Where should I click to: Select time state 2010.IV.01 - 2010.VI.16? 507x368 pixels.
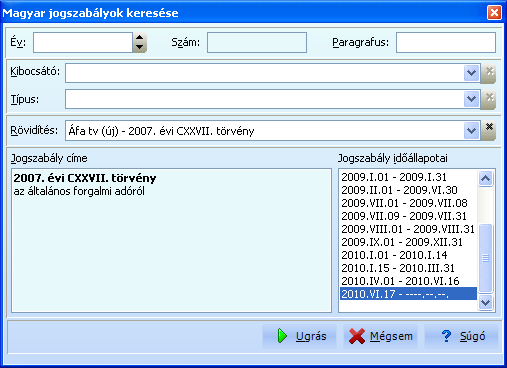coord(408,281)
